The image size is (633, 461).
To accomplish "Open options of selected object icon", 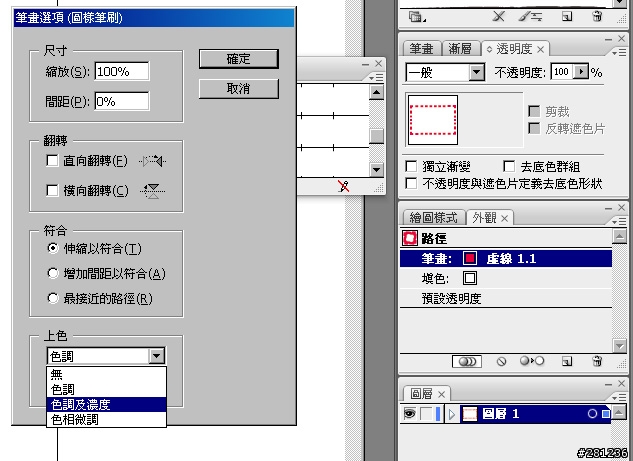I will pos(530,17).
